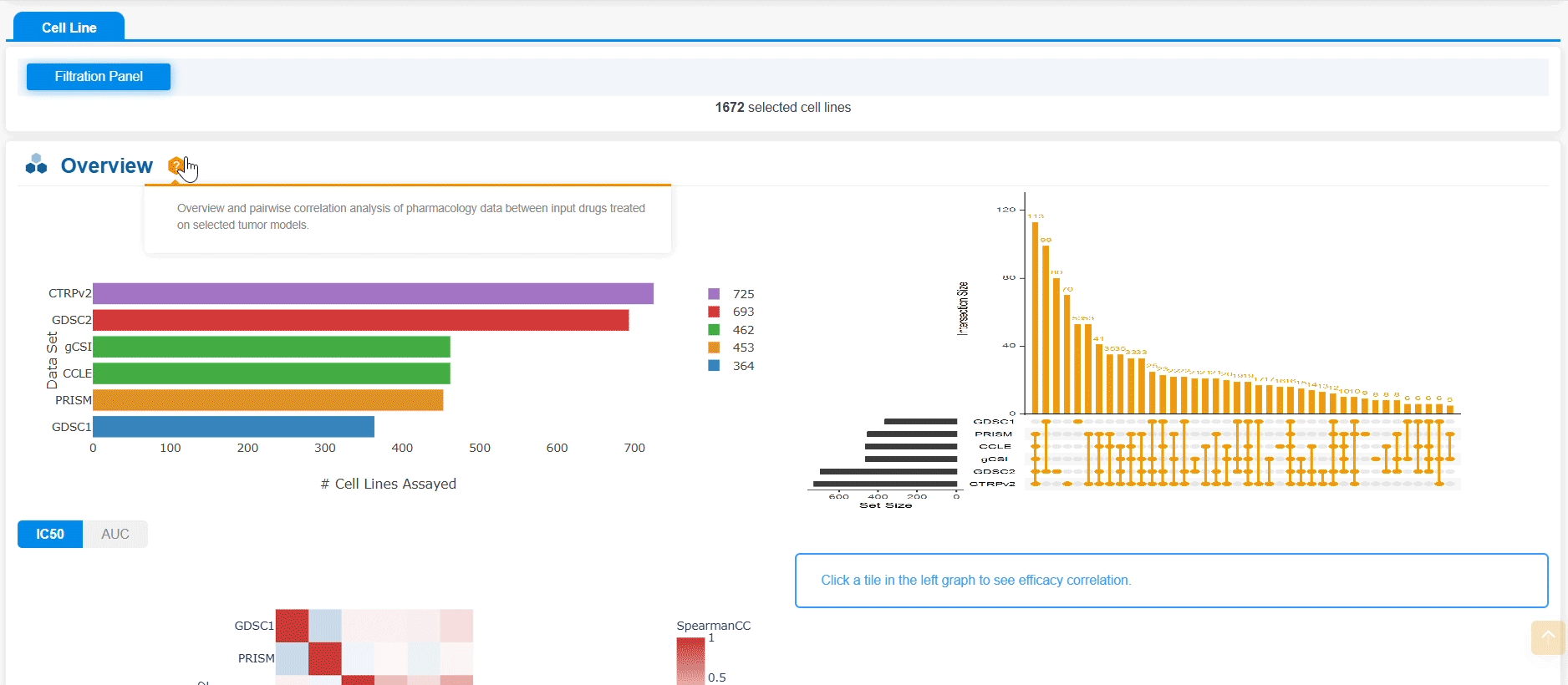Click the scroll-to-top arrow button
Image resolution: width=1568 pixels, height=685 pixels.
[x=1548, y=637]
